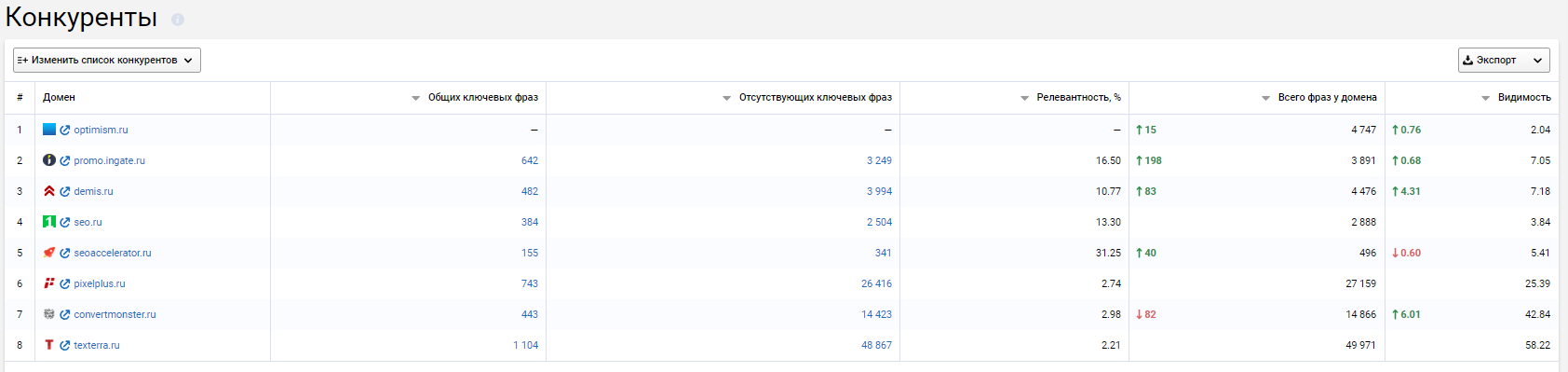The image size is (1568, 372).
Task: Open the texterra.ru domain link
Action: coord(97,346)
